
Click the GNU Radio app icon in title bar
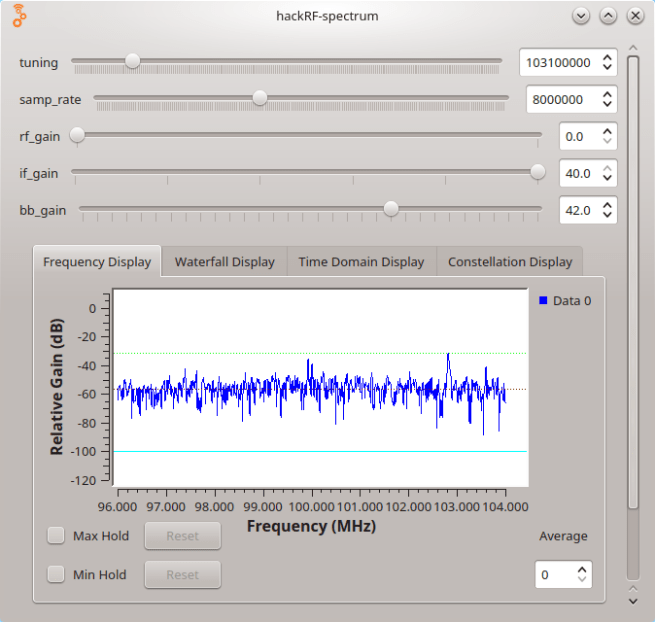pyautogui.click(x=19, y=16)
